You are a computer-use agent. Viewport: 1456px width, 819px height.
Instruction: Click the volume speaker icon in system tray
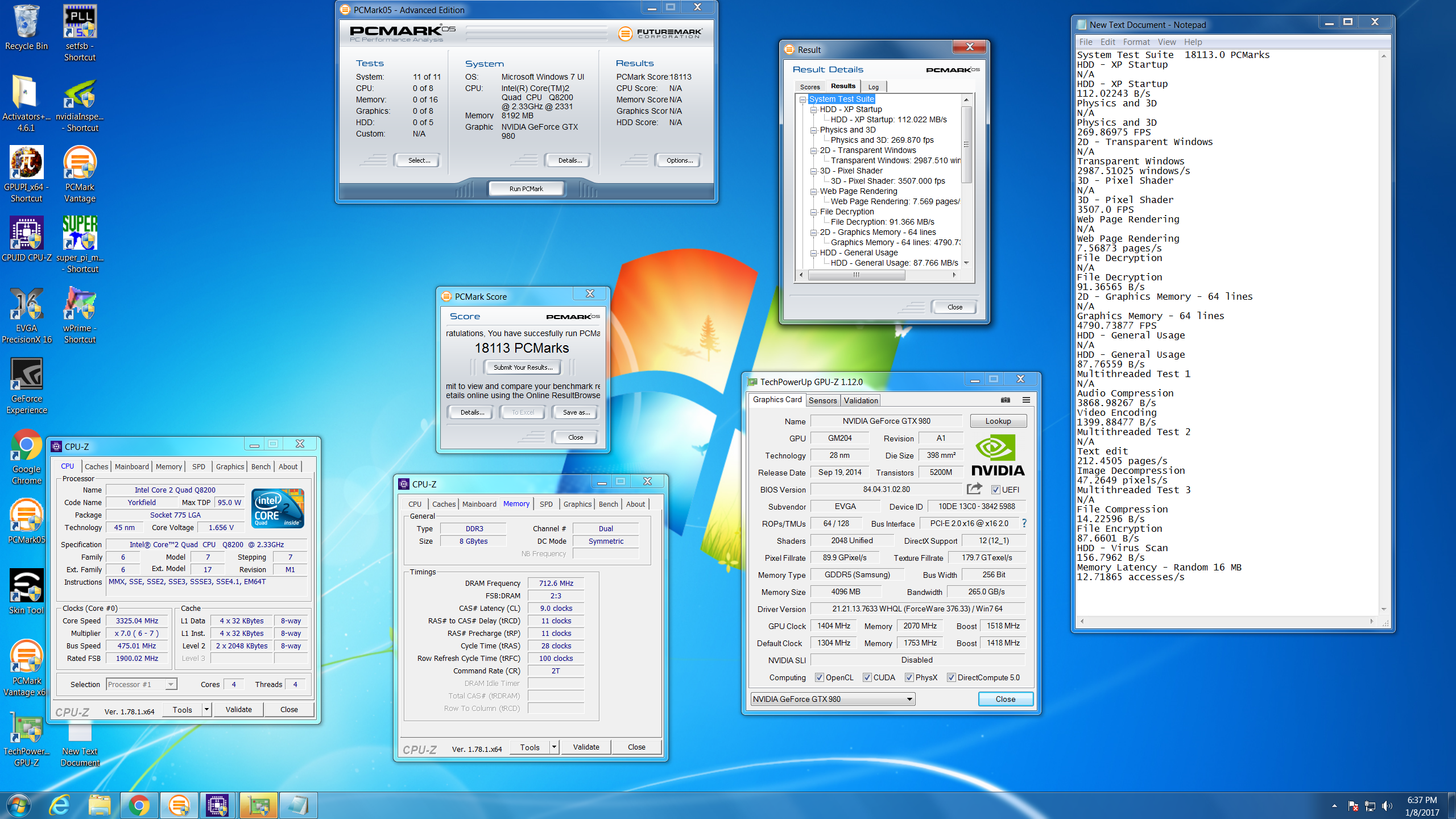tap(1387, 805)
